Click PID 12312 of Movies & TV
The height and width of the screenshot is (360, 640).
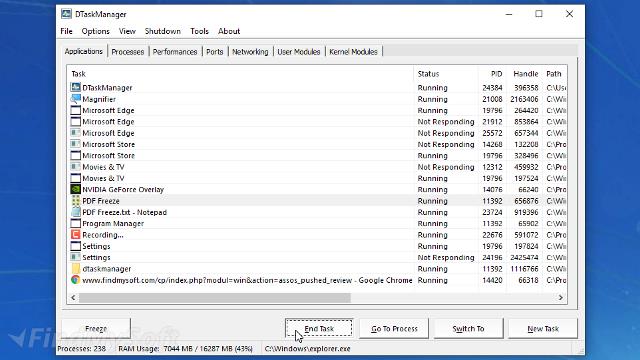pyautogui.click(x=492, y=167)
